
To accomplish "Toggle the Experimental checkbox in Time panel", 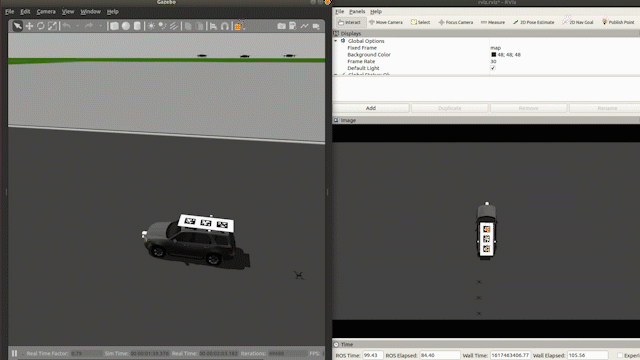I will [x=620, y=356].
